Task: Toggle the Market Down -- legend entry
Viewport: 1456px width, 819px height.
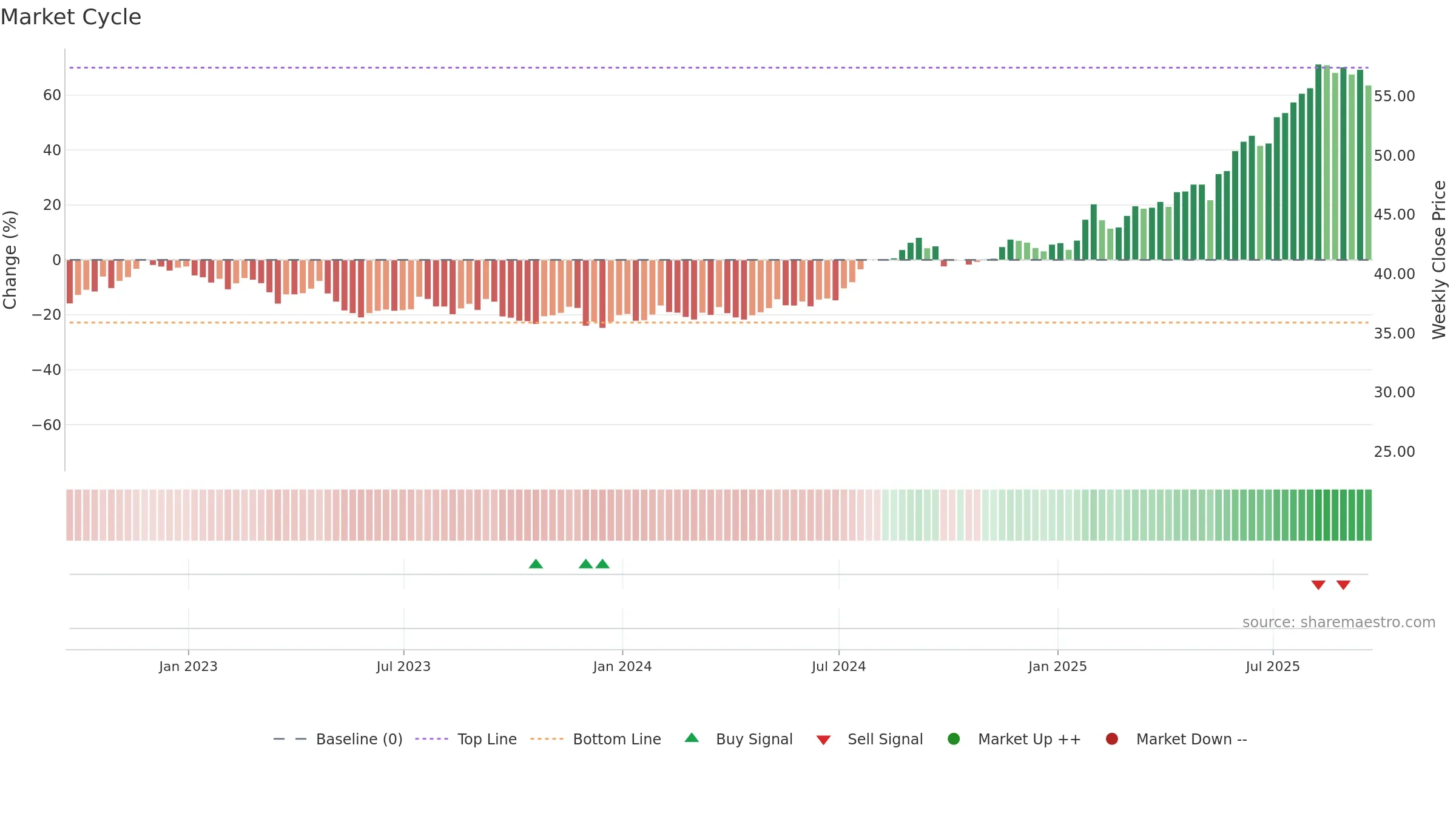Action: (x=1176, y=739)
